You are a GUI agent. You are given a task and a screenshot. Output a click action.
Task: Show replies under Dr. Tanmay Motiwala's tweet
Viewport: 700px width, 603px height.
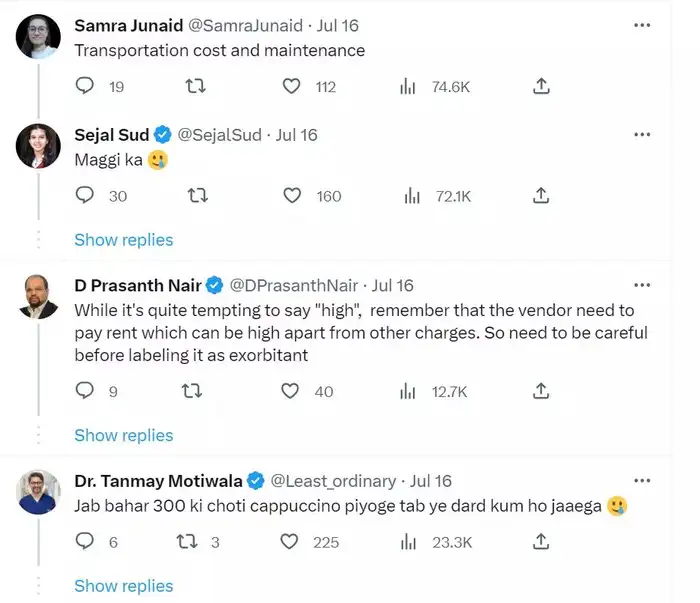(124, 586)
